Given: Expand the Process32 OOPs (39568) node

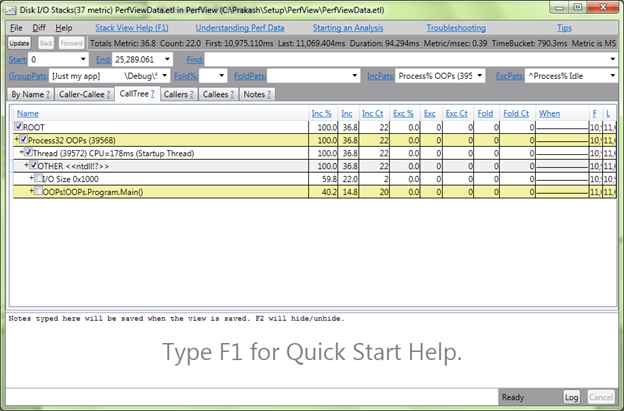Looking at the screenshot, I should (x=17, y=139).
